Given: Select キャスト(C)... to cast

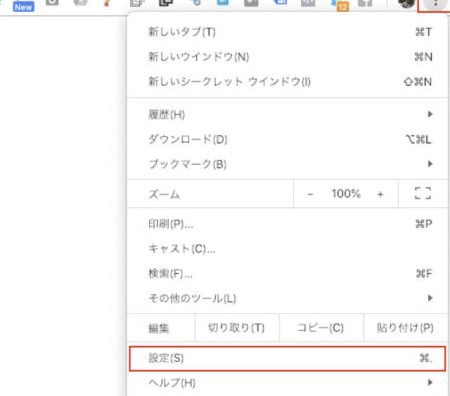Looking at the screenshot, I should point(287,249).
